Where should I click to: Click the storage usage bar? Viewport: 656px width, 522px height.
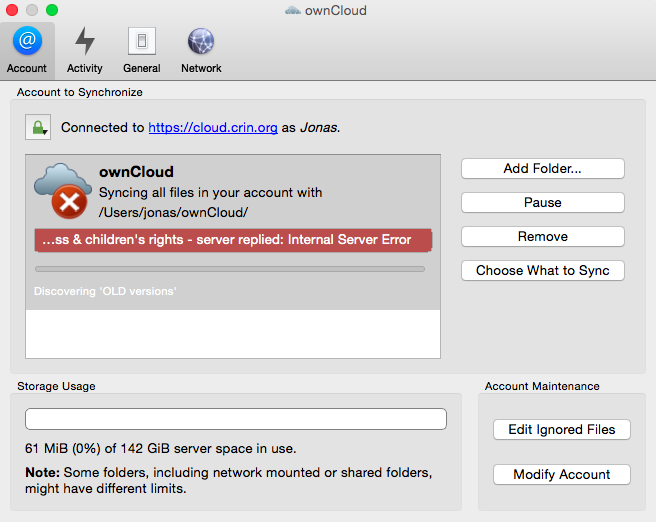(236, 419)
